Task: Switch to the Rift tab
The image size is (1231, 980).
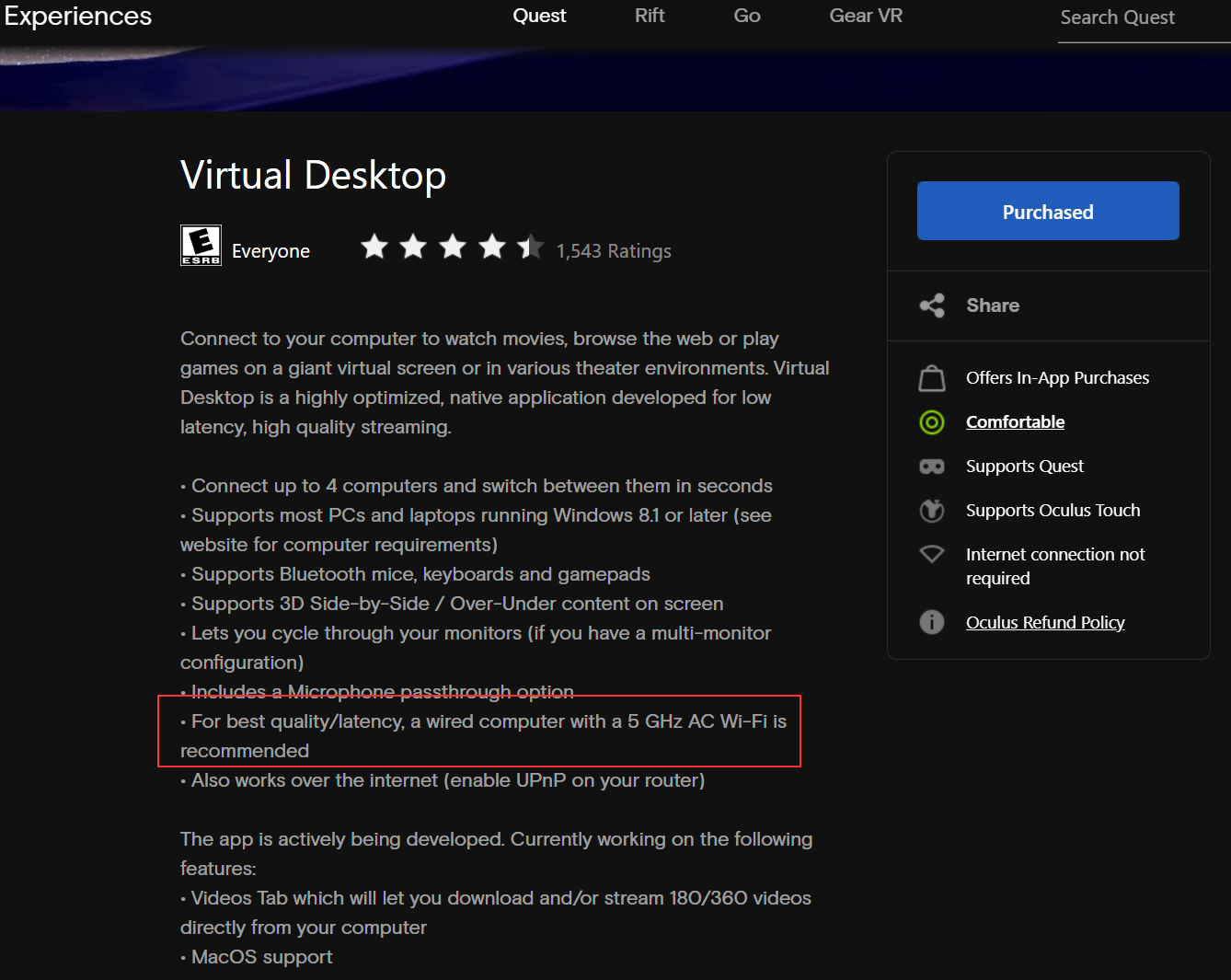Action: pyautogui.click(x=650, y=16)
